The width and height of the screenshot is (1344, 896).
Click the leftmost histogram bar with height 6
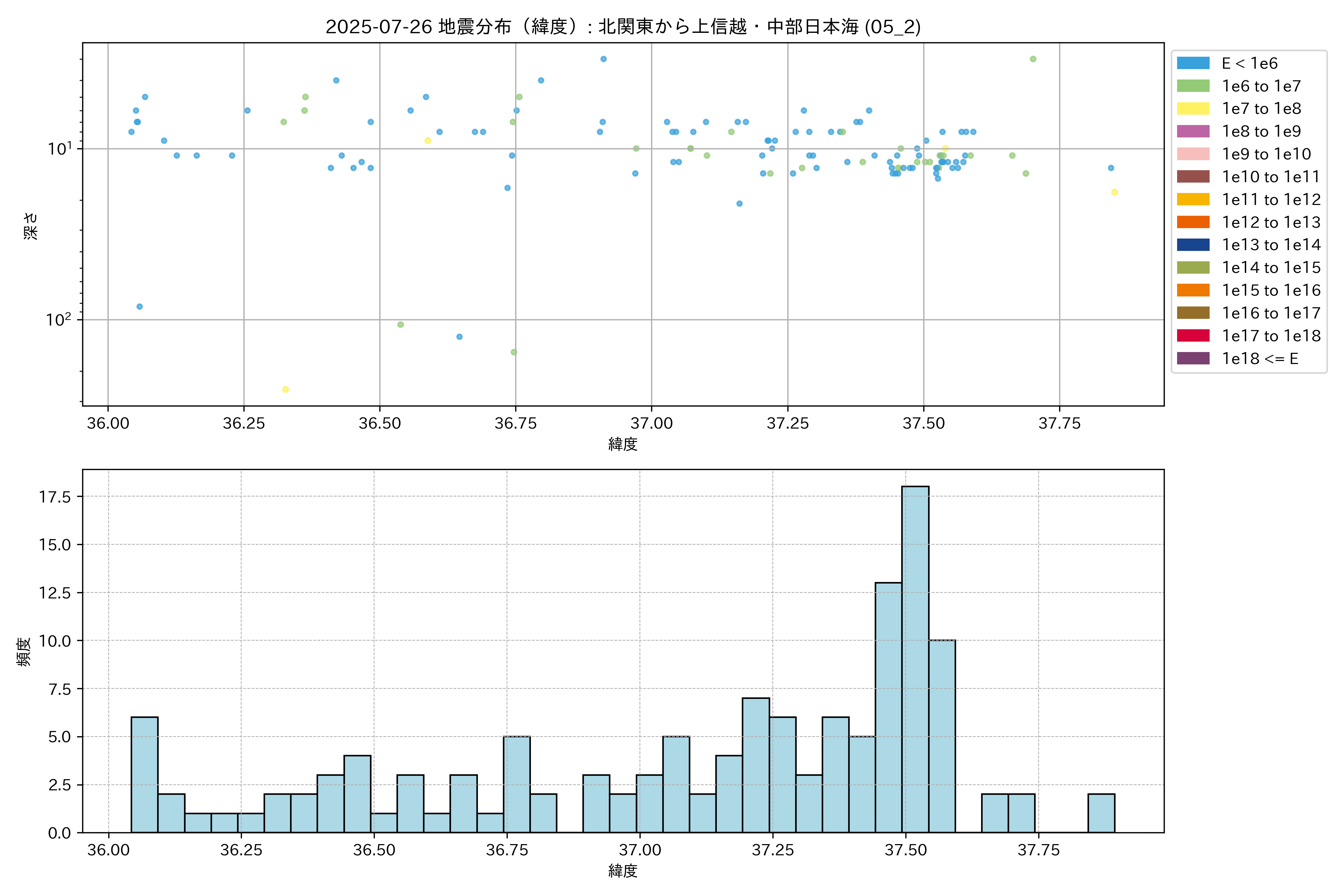pyautogui.click(x=144, y=774)
